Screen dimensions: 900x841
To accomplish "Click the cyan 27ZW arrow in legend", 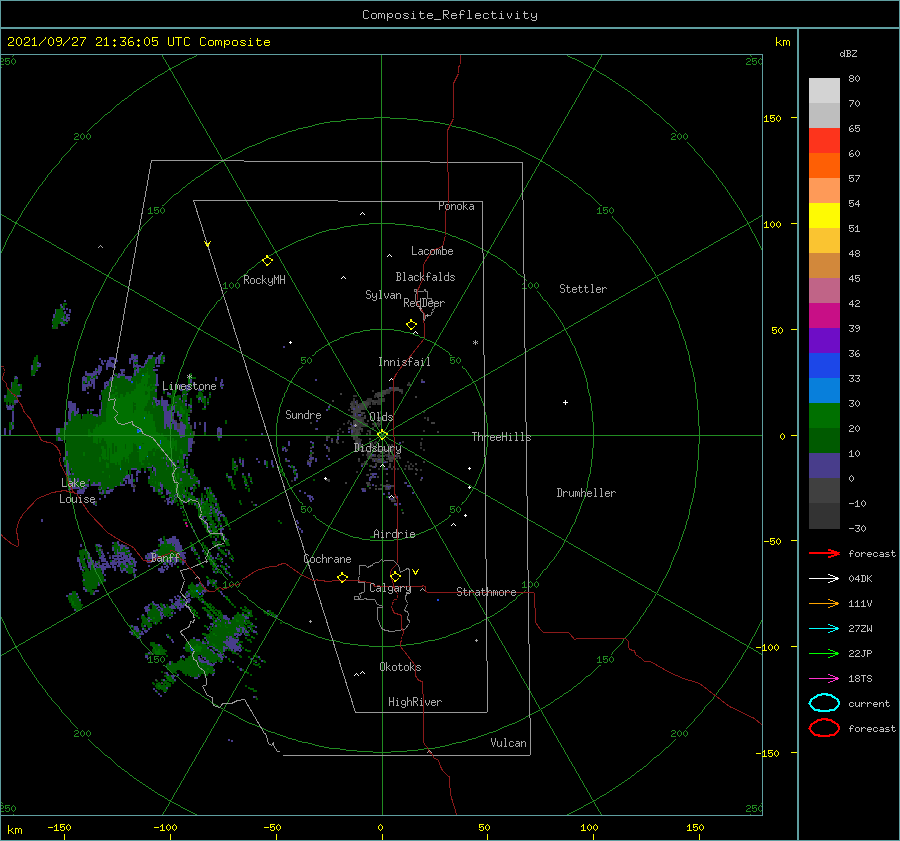I will point(824,629).
